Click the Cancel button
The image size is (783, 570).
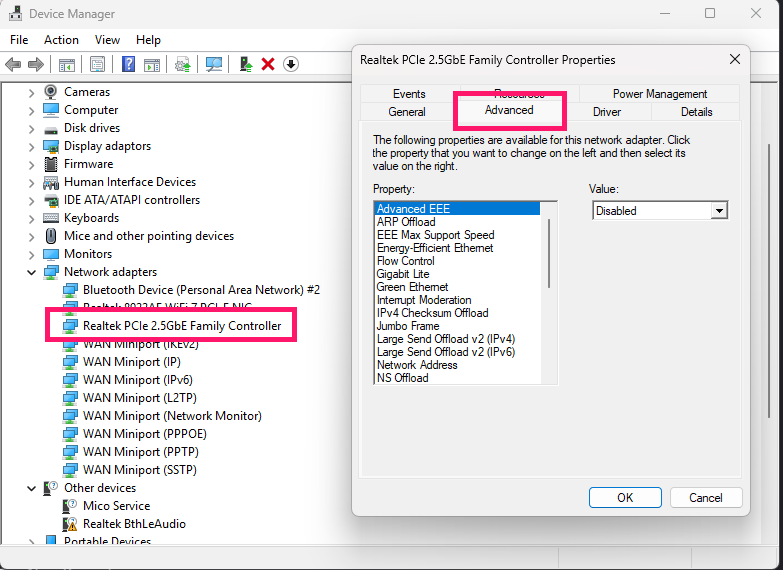click(706, 498)
